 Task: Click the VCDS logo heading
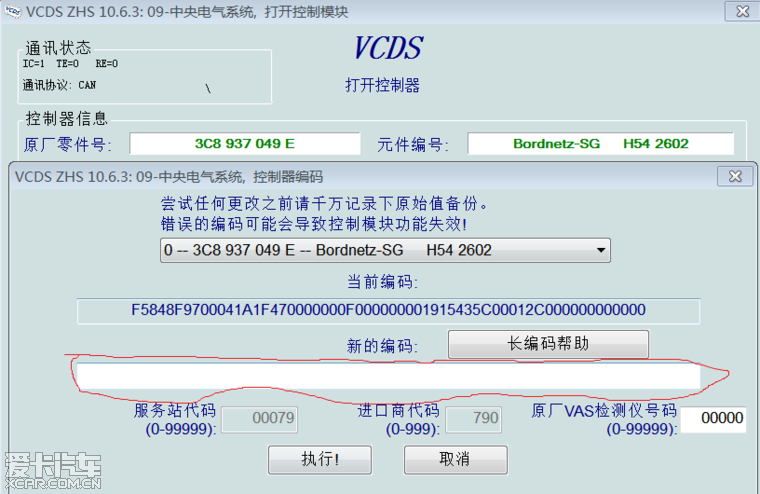[x=388, y=48]
